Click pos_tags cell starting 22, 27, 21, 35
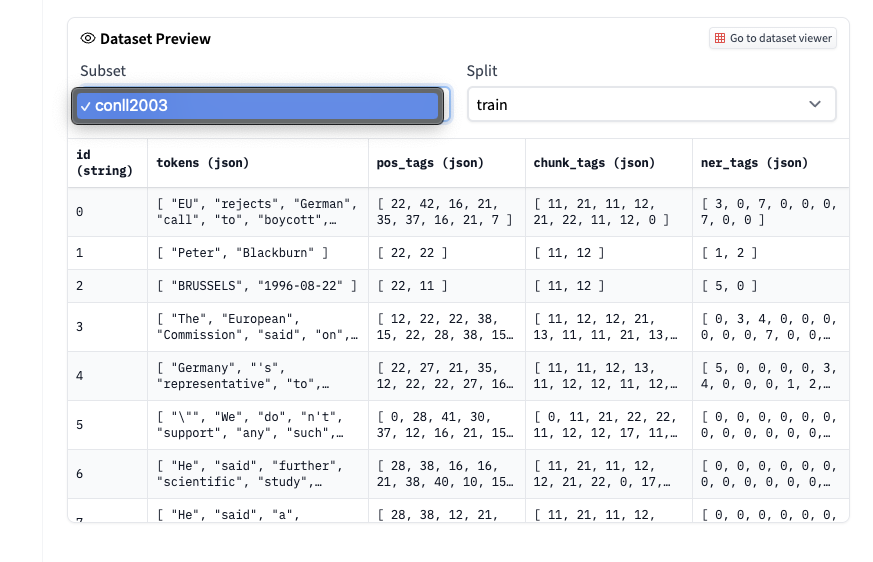This screenshot has width=873, height=562. coord(447,376)
